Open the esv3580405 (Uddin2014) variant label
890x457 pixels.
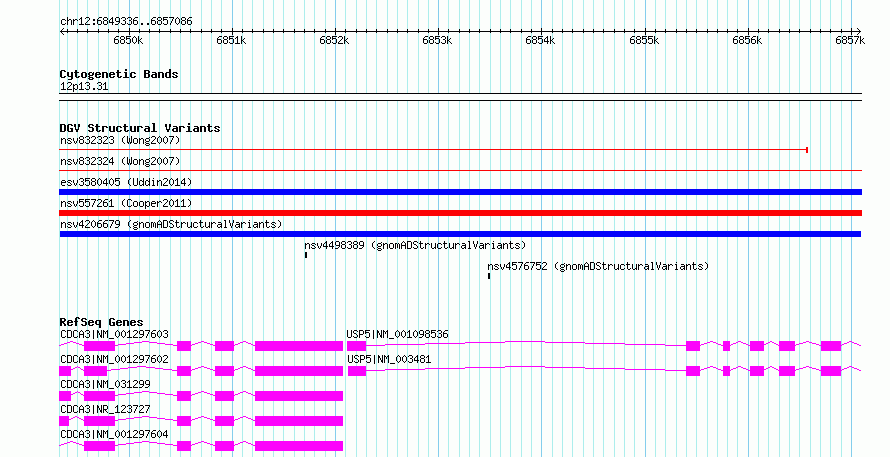[x=126, y=182]
